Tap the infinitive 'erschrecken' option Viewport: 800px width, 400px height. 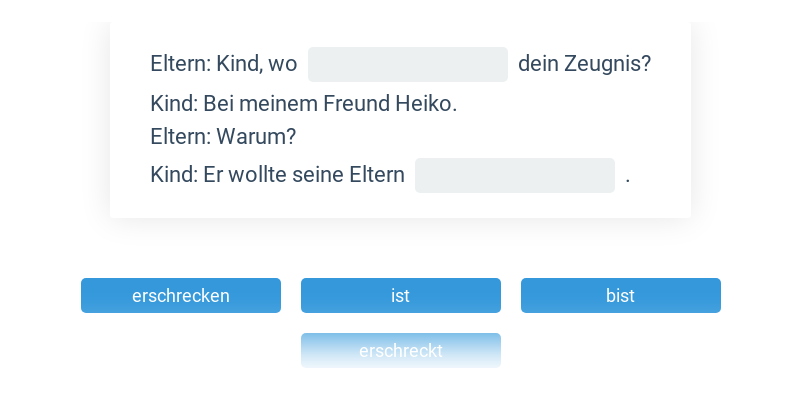(181, 295)
